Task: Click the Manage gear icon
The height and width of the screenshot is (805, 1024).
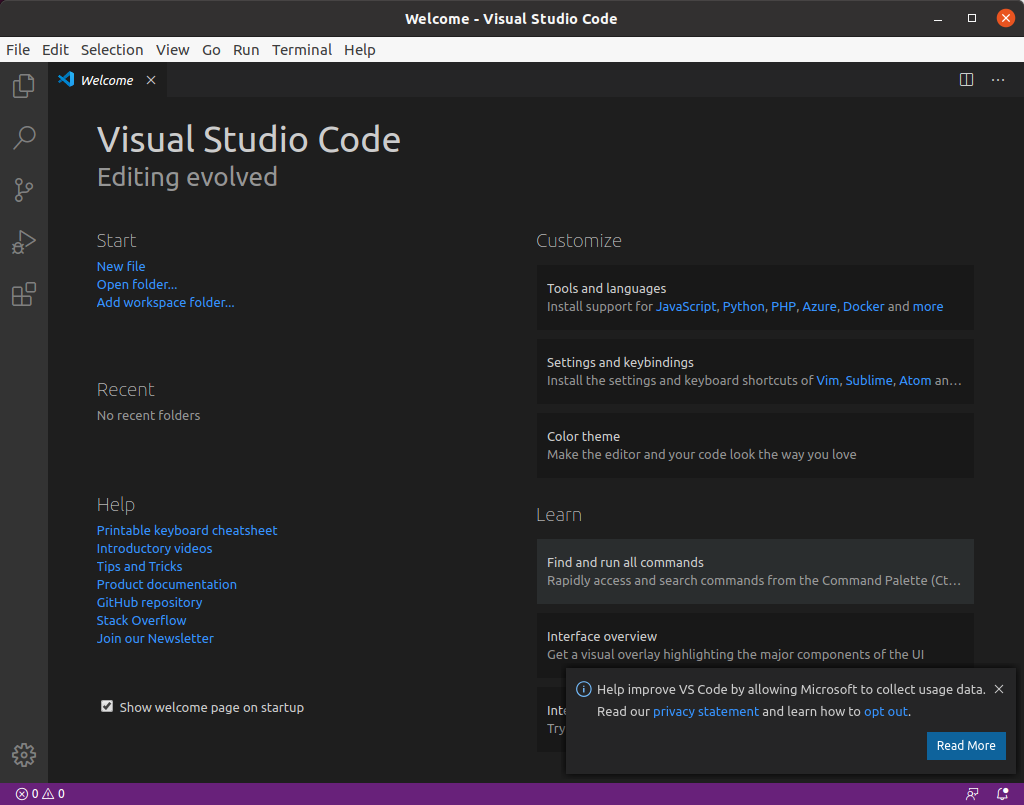Action: [x=22, y=755]
